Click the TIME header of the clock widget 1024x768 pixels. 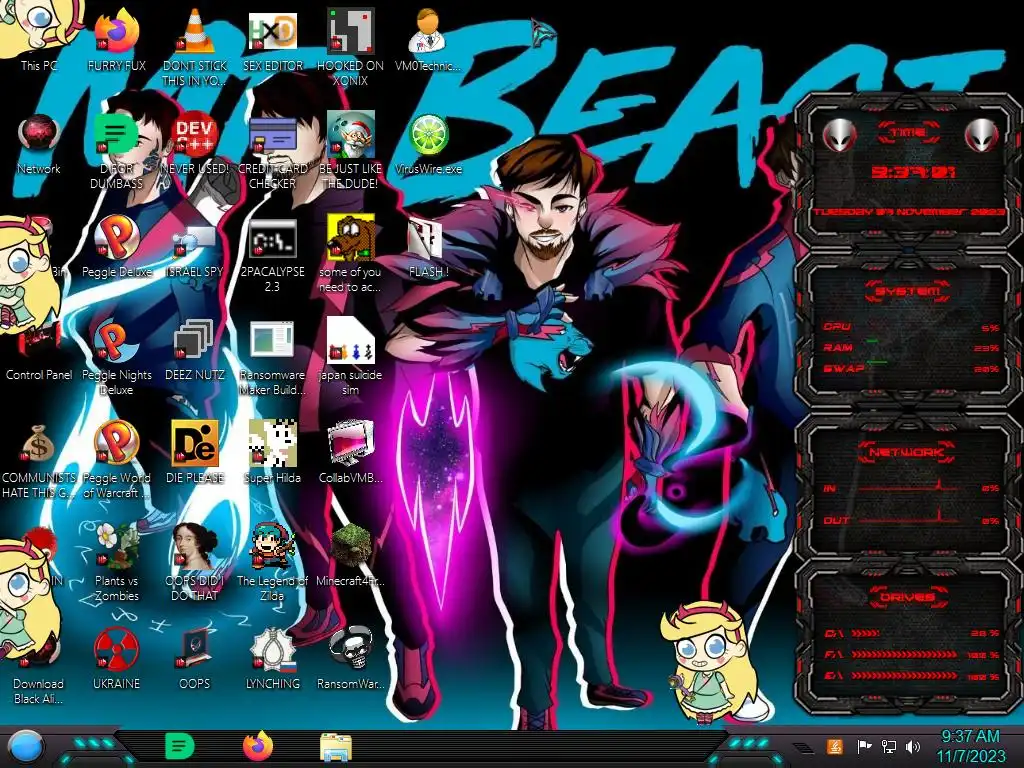point(908,133)
